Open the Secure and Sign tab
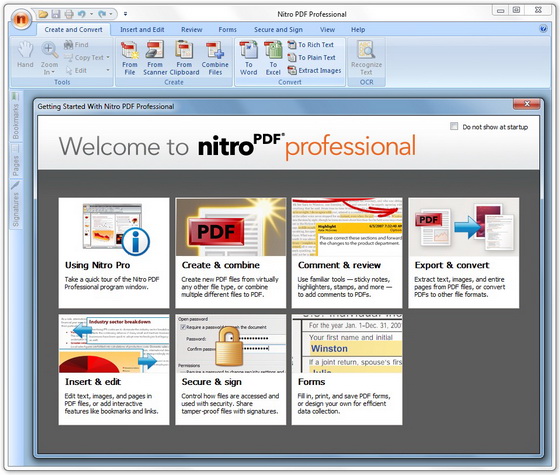 [278, 30]
